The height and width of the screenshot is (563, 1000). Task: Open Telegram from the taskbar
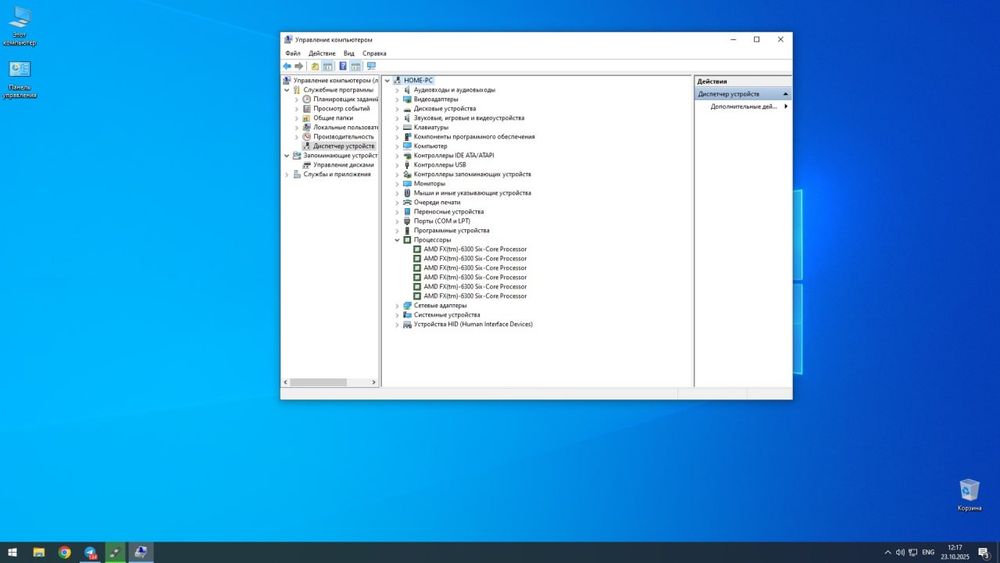point(90,552)
